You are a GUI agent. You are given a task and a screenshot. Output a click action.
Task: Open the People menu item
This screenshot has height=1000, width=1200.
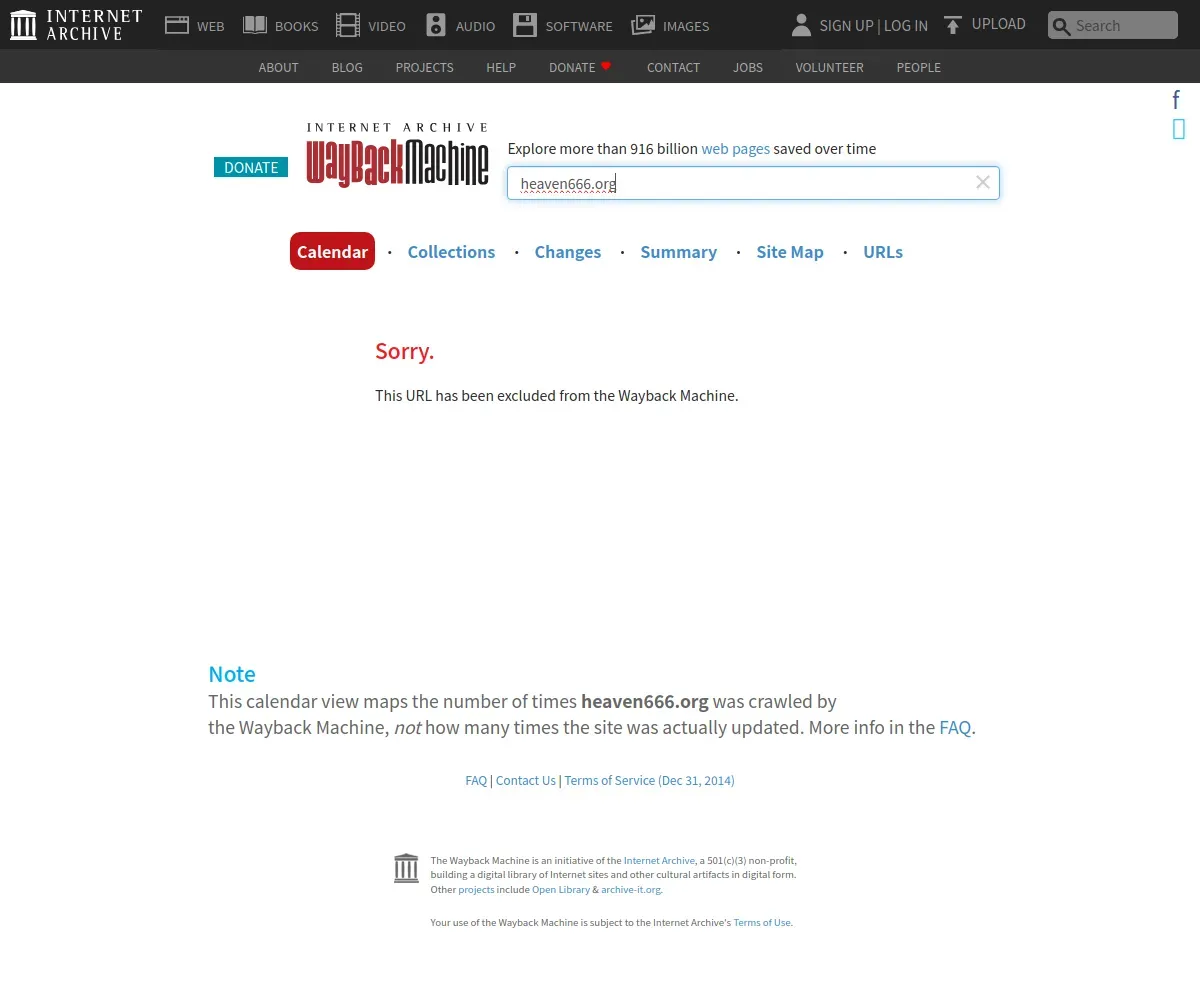918,67
